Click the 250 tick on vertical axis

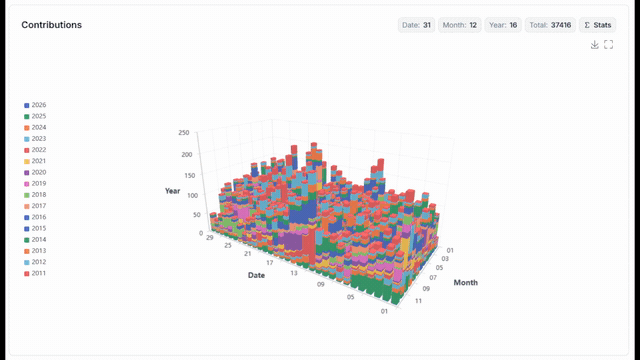184,133
